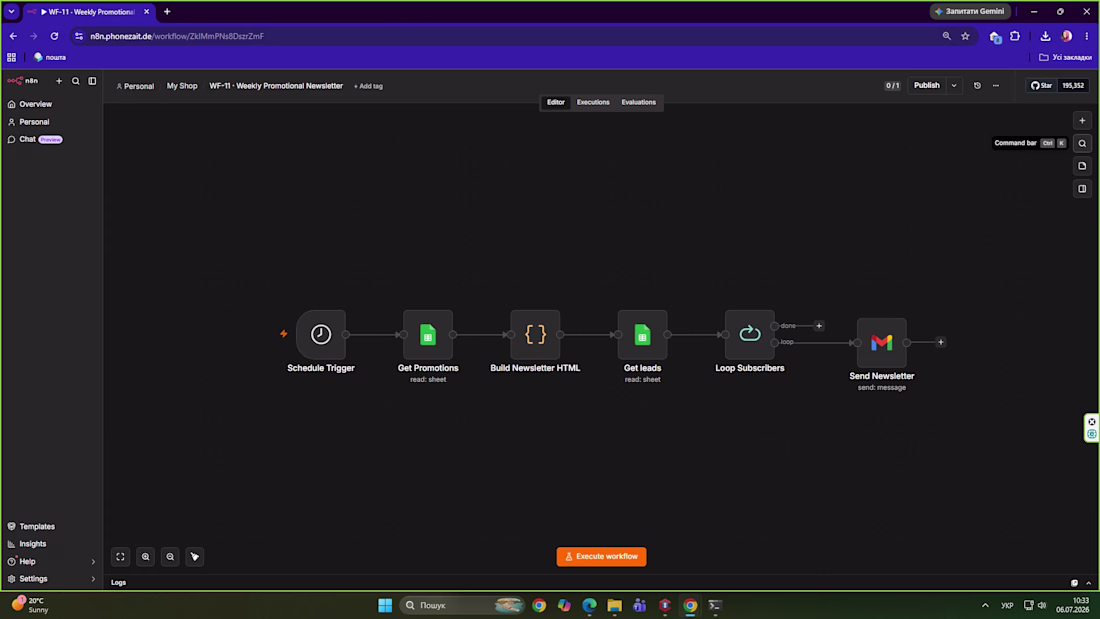The image size is (1100, 619).
Task: Expand the Logs panel chevron
Action: point(1088,583)
